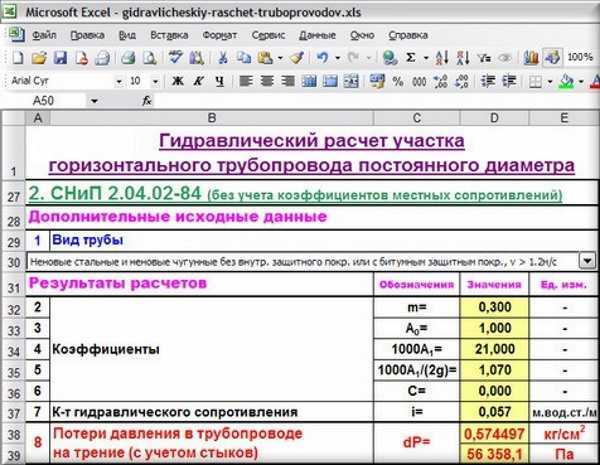Click the Copy toolbar icon

(x=243, y=58)
